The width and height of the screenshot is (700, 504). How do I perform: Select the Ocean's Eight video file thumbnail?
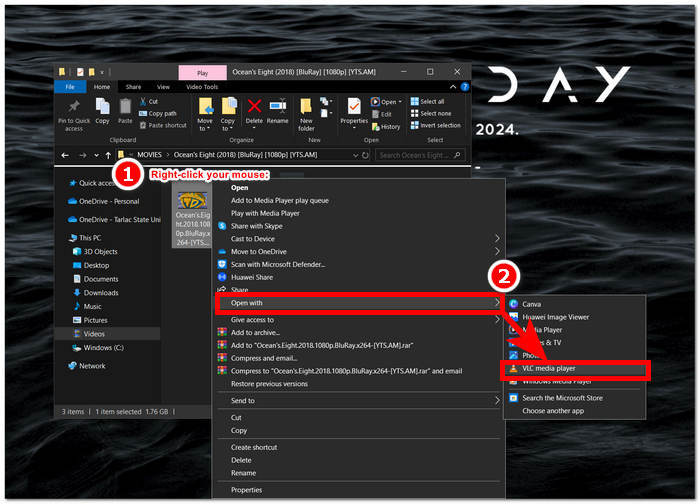192,200
